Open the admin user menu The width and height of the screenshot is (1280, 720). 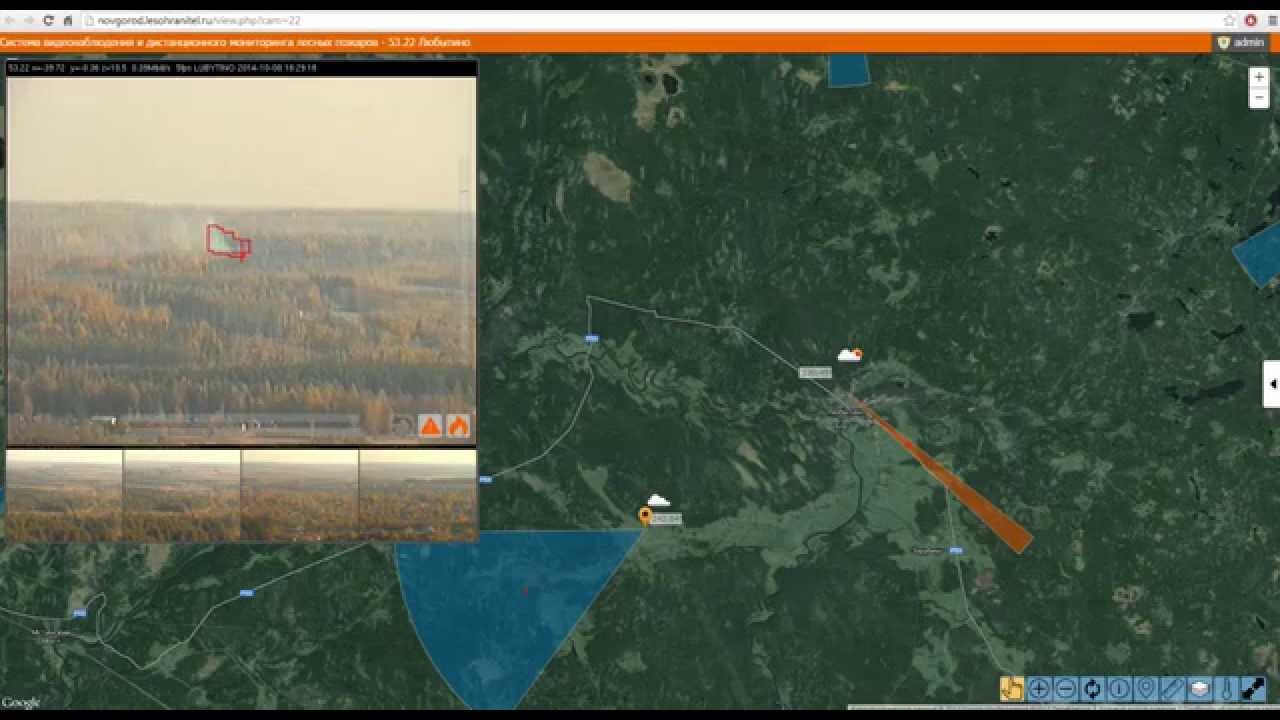(x=1241, y=43)
